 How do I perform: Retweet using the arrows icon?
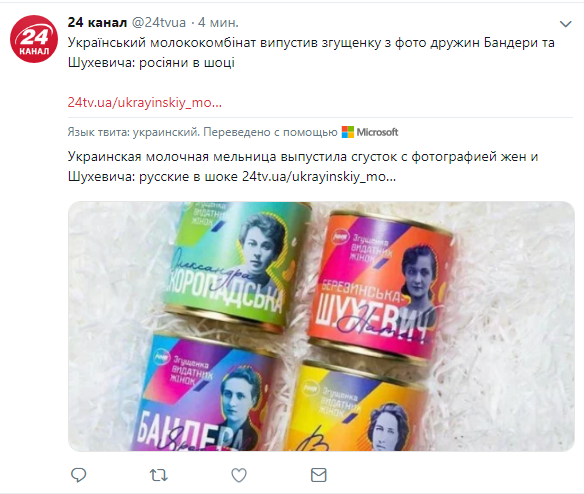click(159, 475)
